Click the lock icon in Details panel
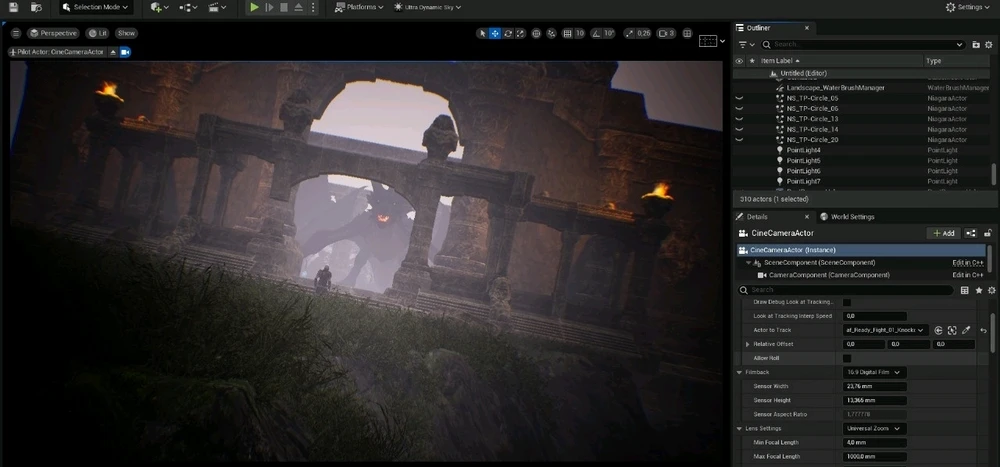Screen dimensions: 1000x467 [987, 233]
